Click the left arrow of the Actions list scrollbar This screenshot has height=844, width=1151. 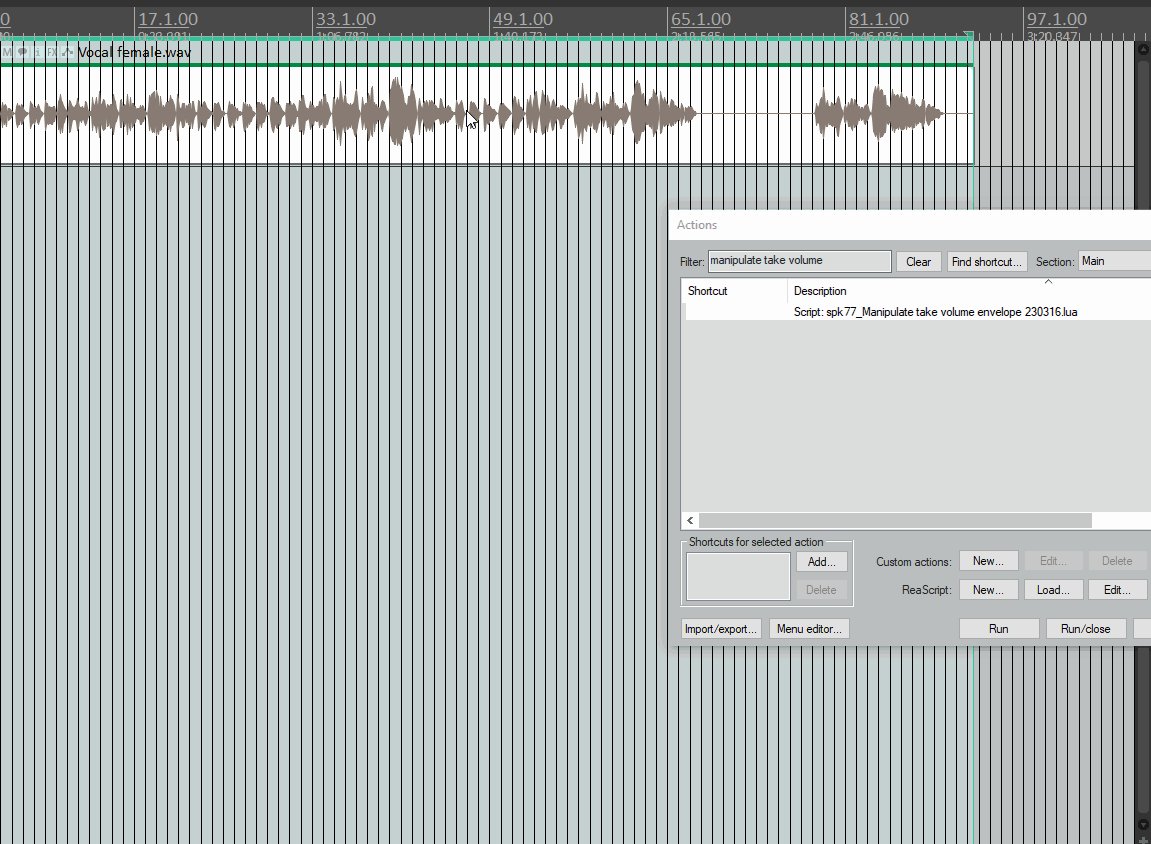690,520
